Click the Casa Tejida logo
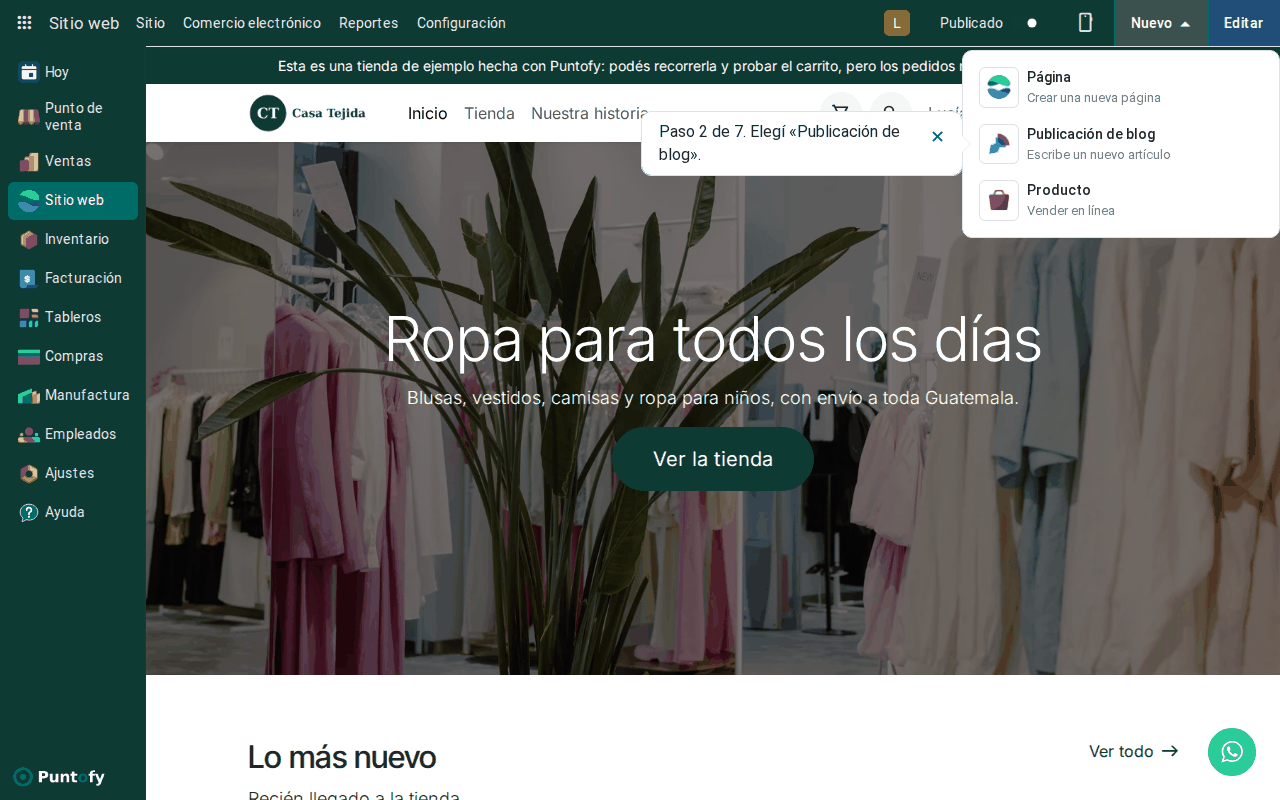The width and height of the screenshot is (1280, 800). (x=308, y=113)
